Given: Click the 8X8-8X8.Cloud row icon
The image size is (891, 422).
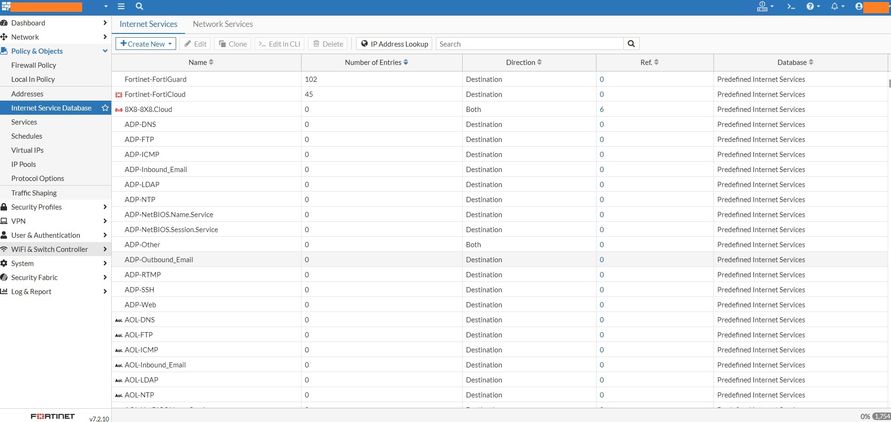Looking at the screenshot, I should (119, 110).
